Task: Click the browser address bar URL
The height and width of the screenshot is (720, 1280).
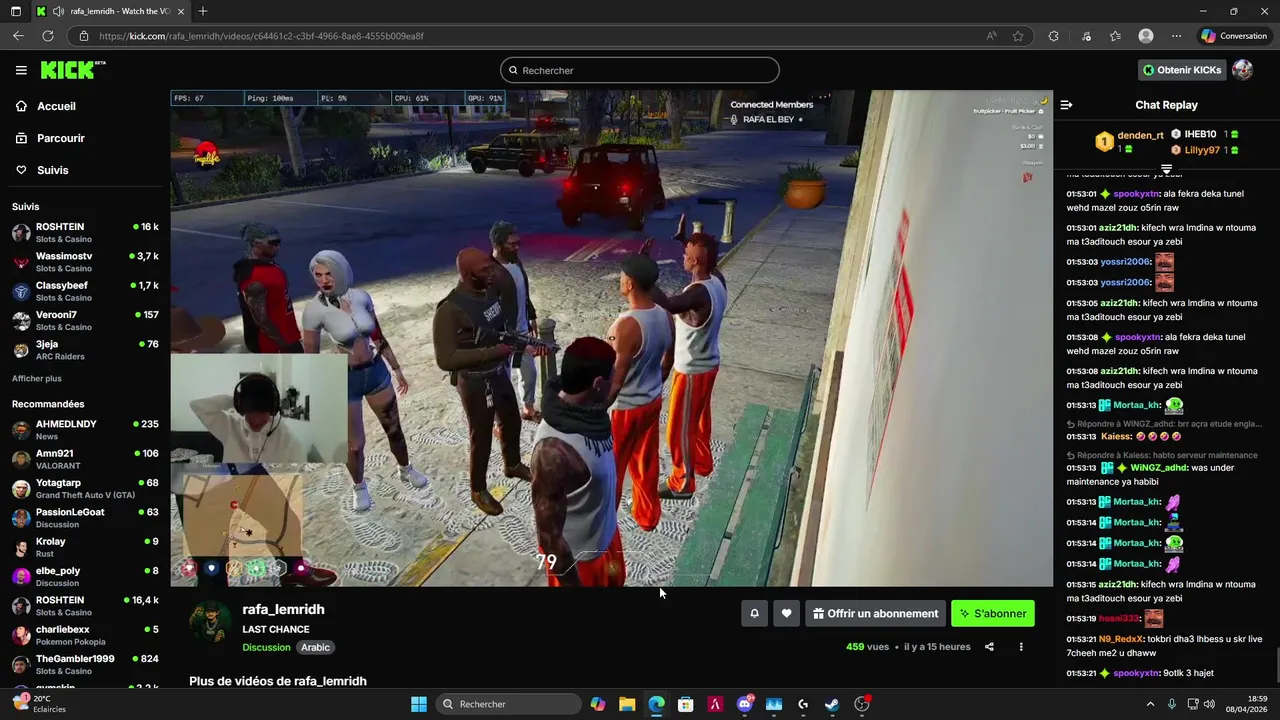Action: point(261,36)
